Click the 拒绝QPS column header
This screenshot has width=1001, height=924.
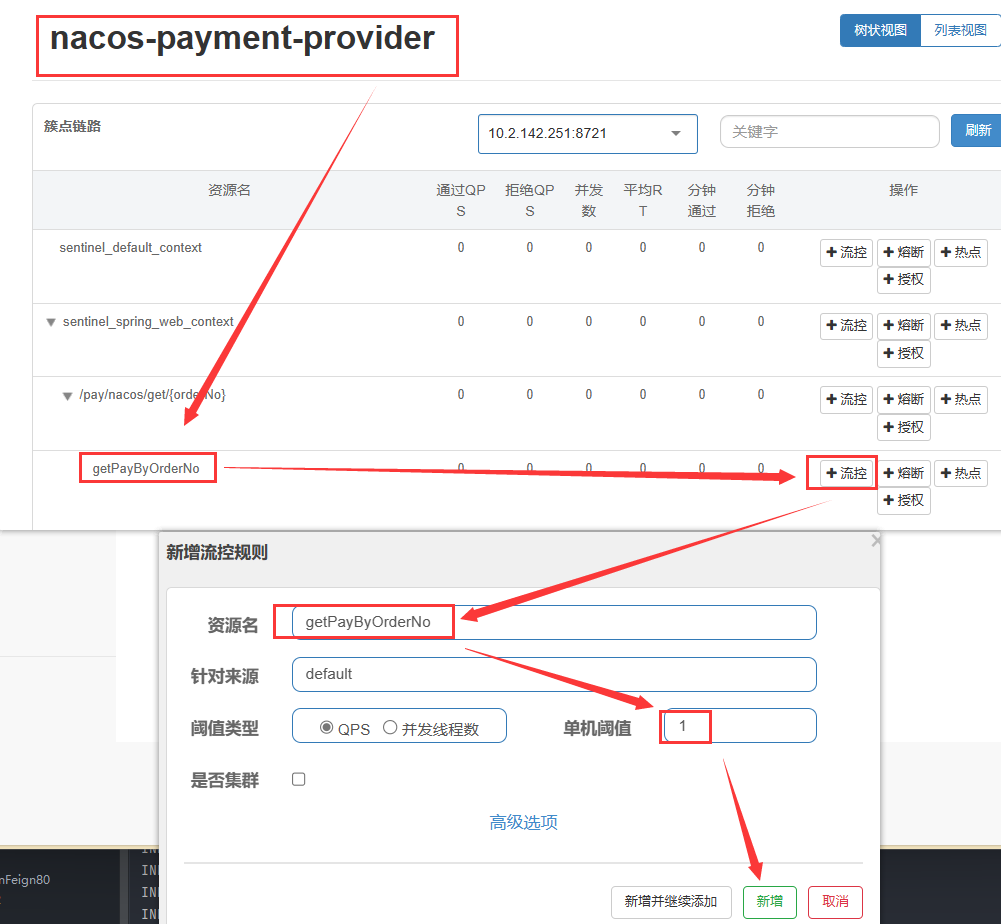point(529,200)
